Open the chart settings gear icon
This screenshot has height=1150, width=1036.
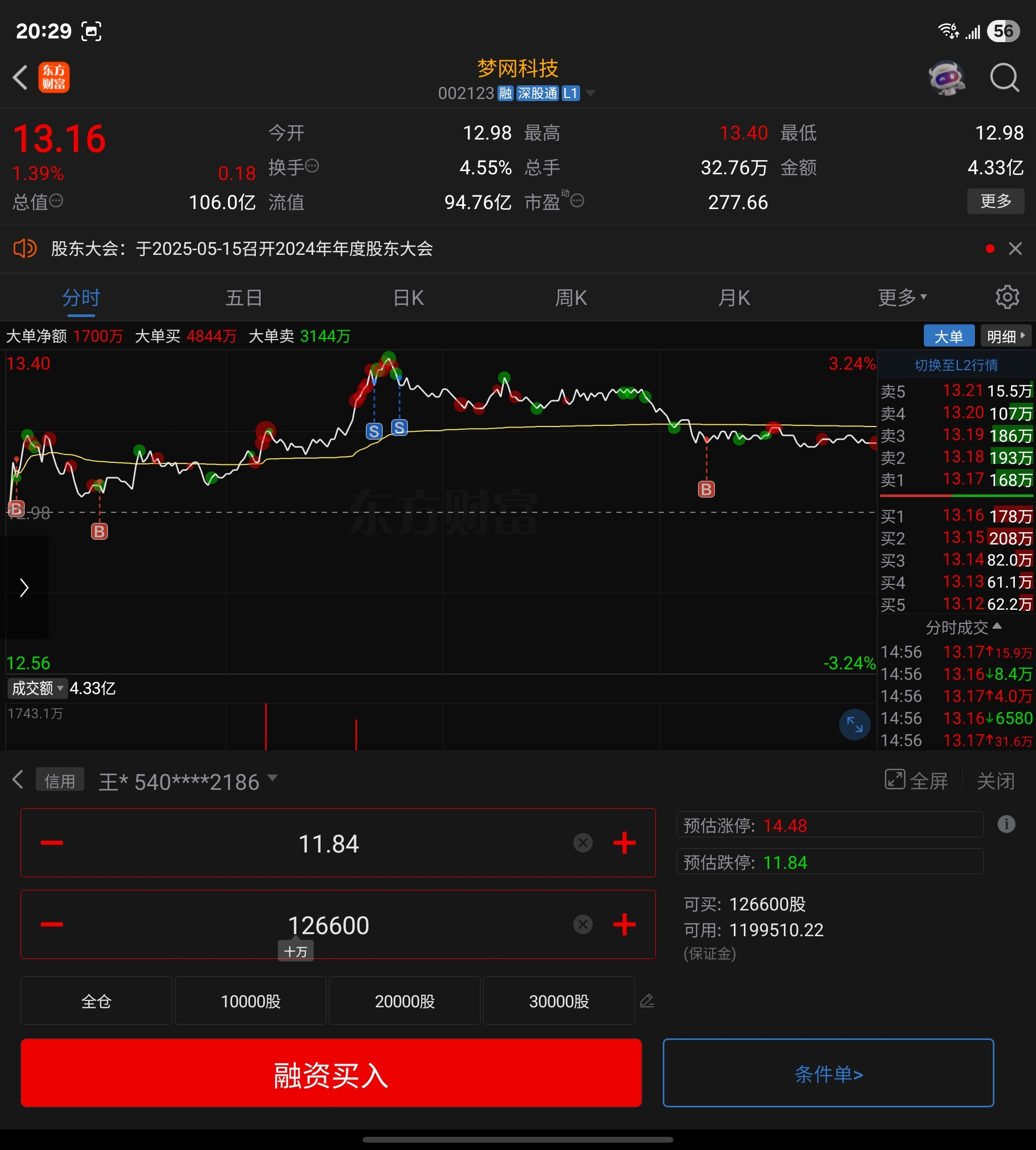(x=1007, y=296)
